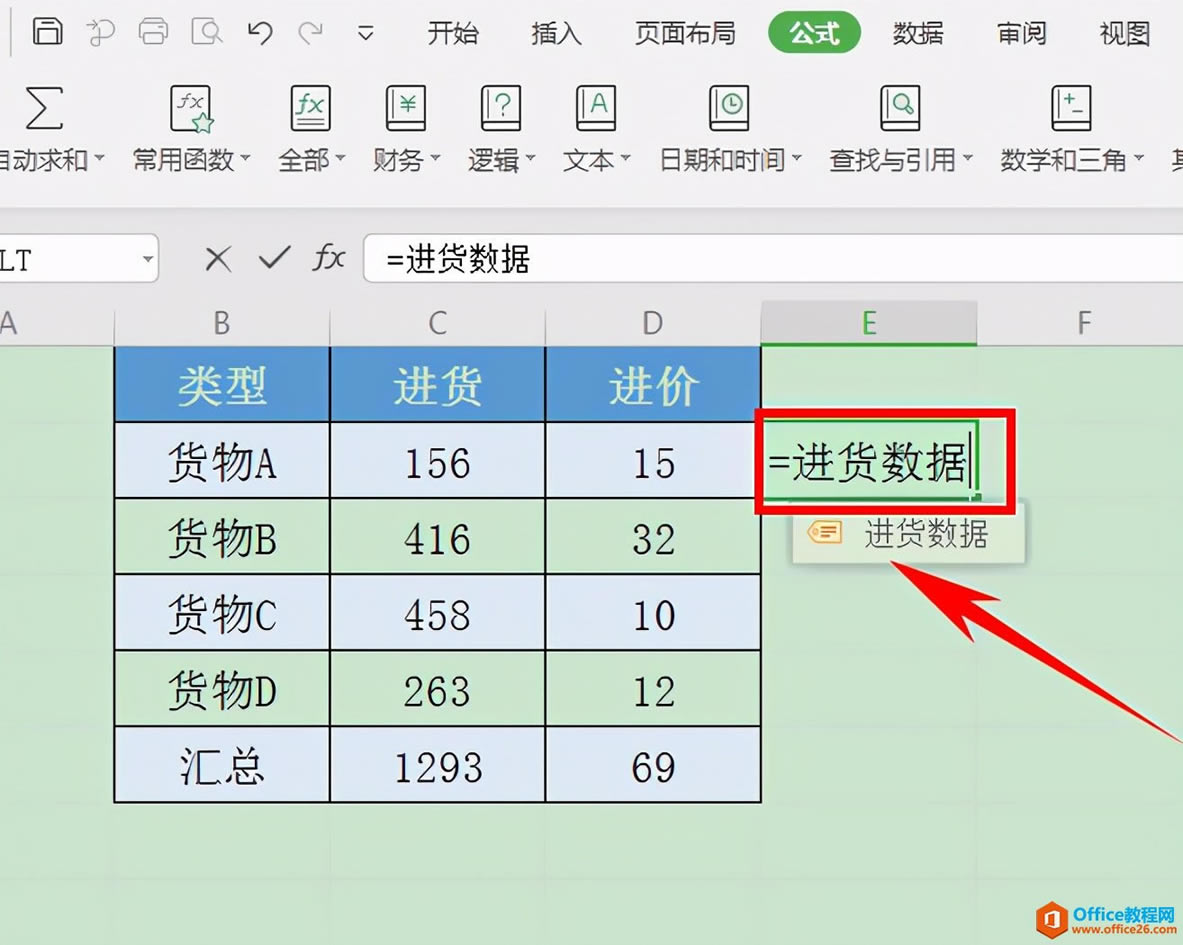Screen dimensions: 1183x945
Task: Redo the last undone action
Action: [311, 32]
